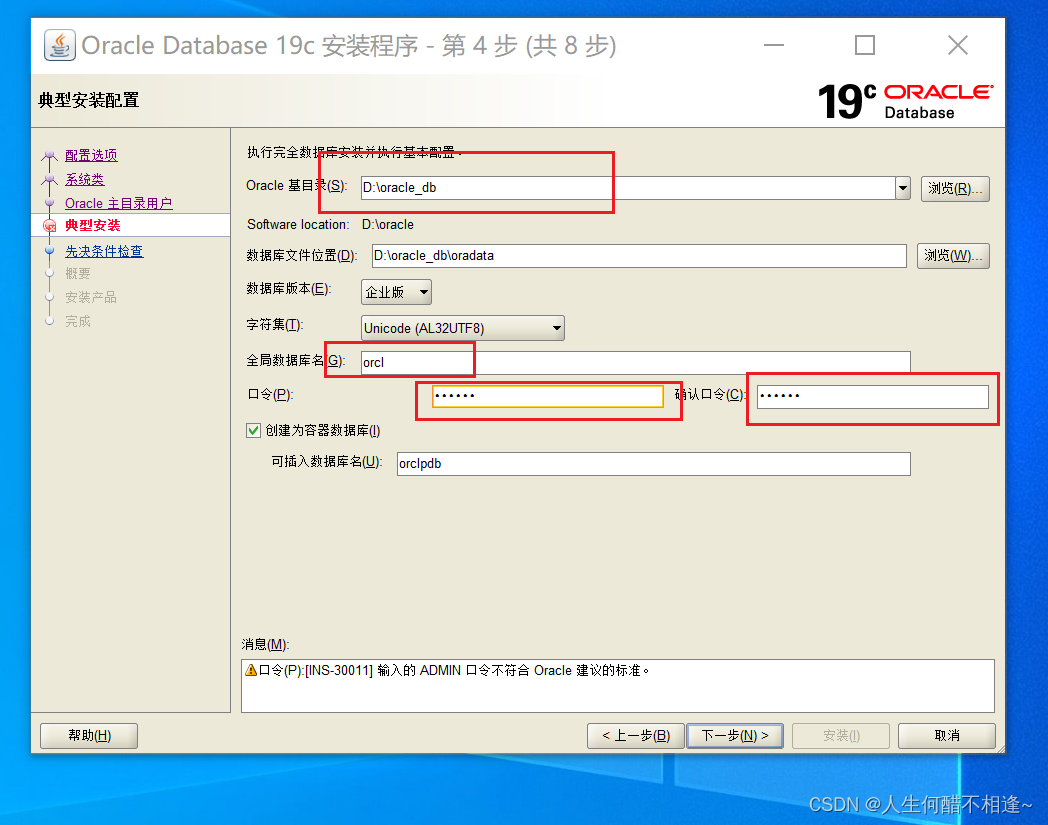Click the INS-30011 warning message text
This screenshot has height=825, width=1048.
point(454,670)
